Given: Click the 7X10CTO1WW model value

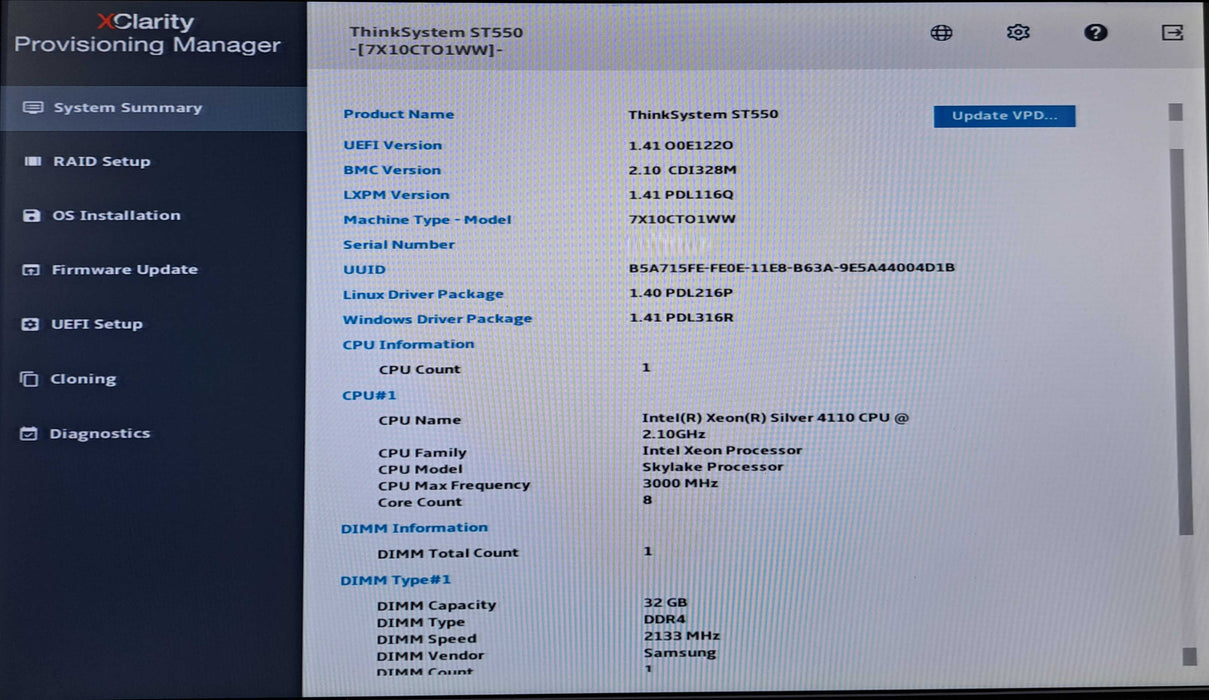Looking at the screenshot, I should [x=682, y=219].
